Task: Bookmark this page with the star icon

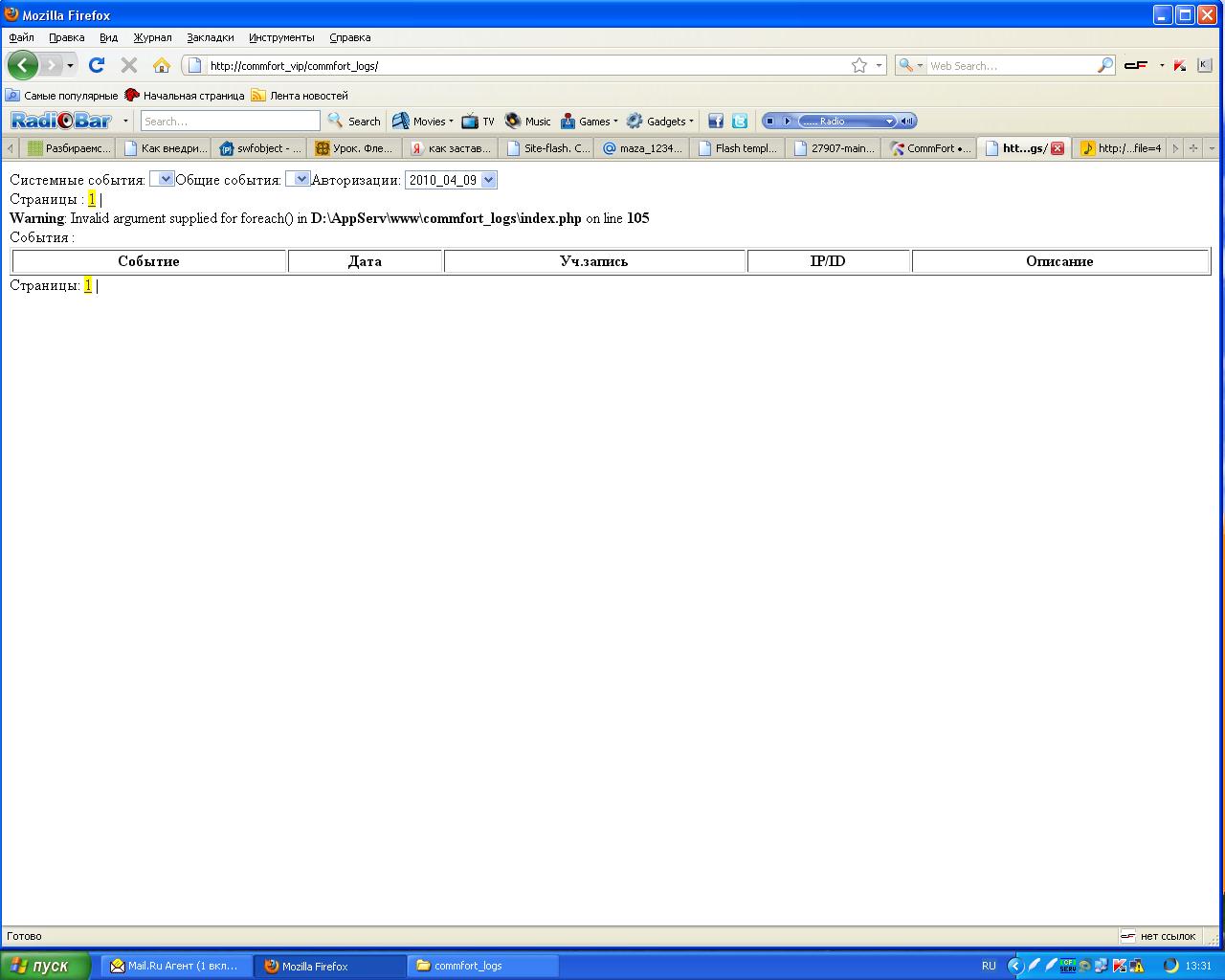Action: [858, 65]
